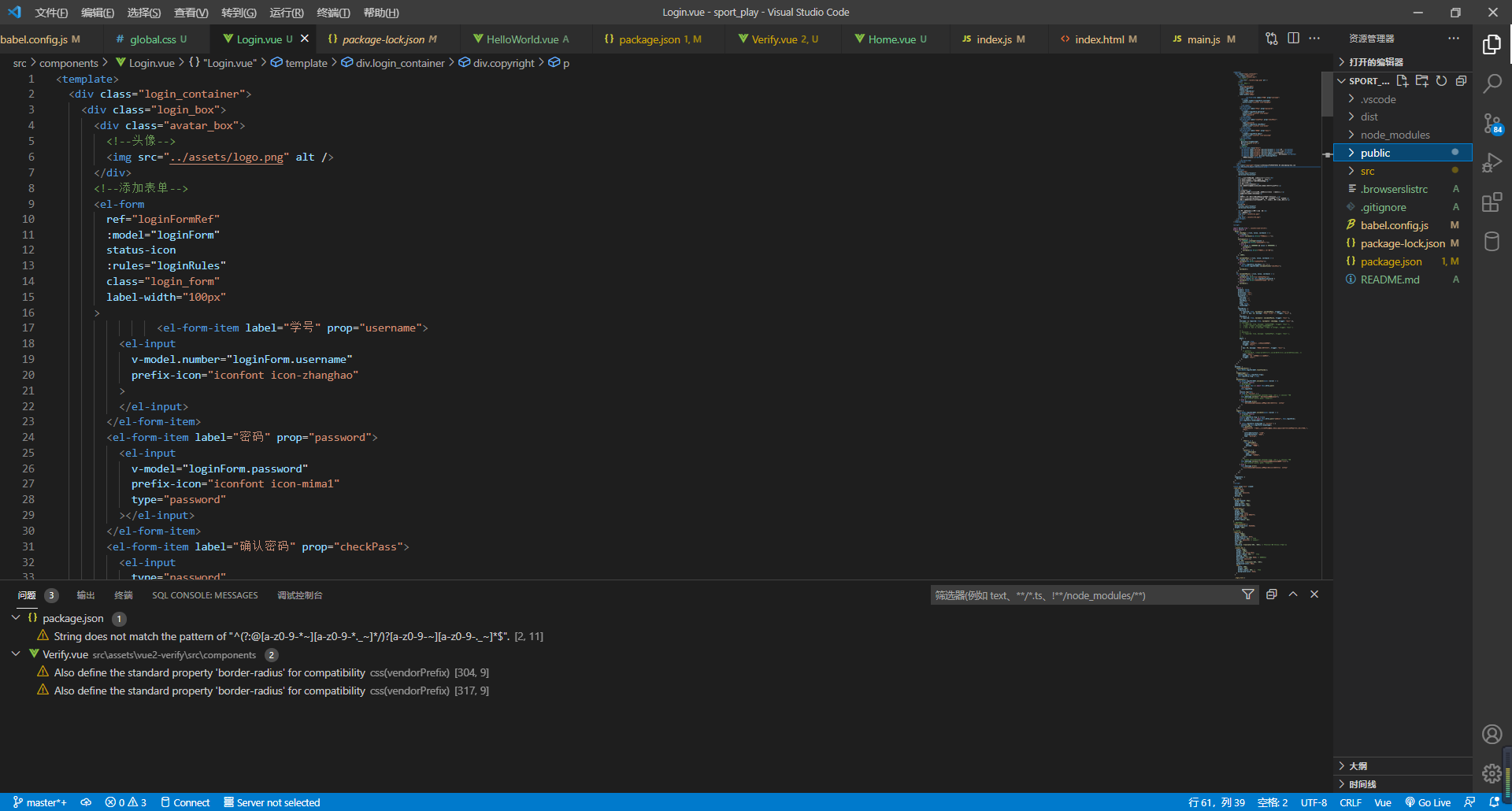
Task: Click 'Server not selected' in status bar
Action: pos(272,802)
